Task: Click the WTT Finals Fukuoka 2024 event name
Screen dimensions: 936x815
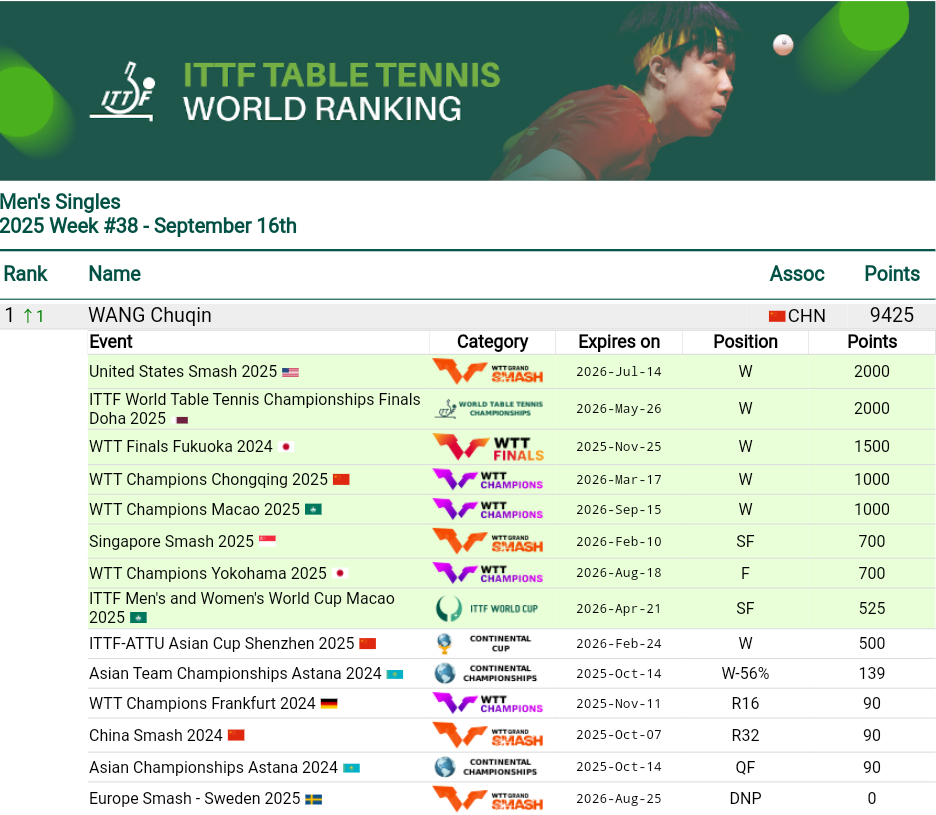Action: (x=180, y=447)
